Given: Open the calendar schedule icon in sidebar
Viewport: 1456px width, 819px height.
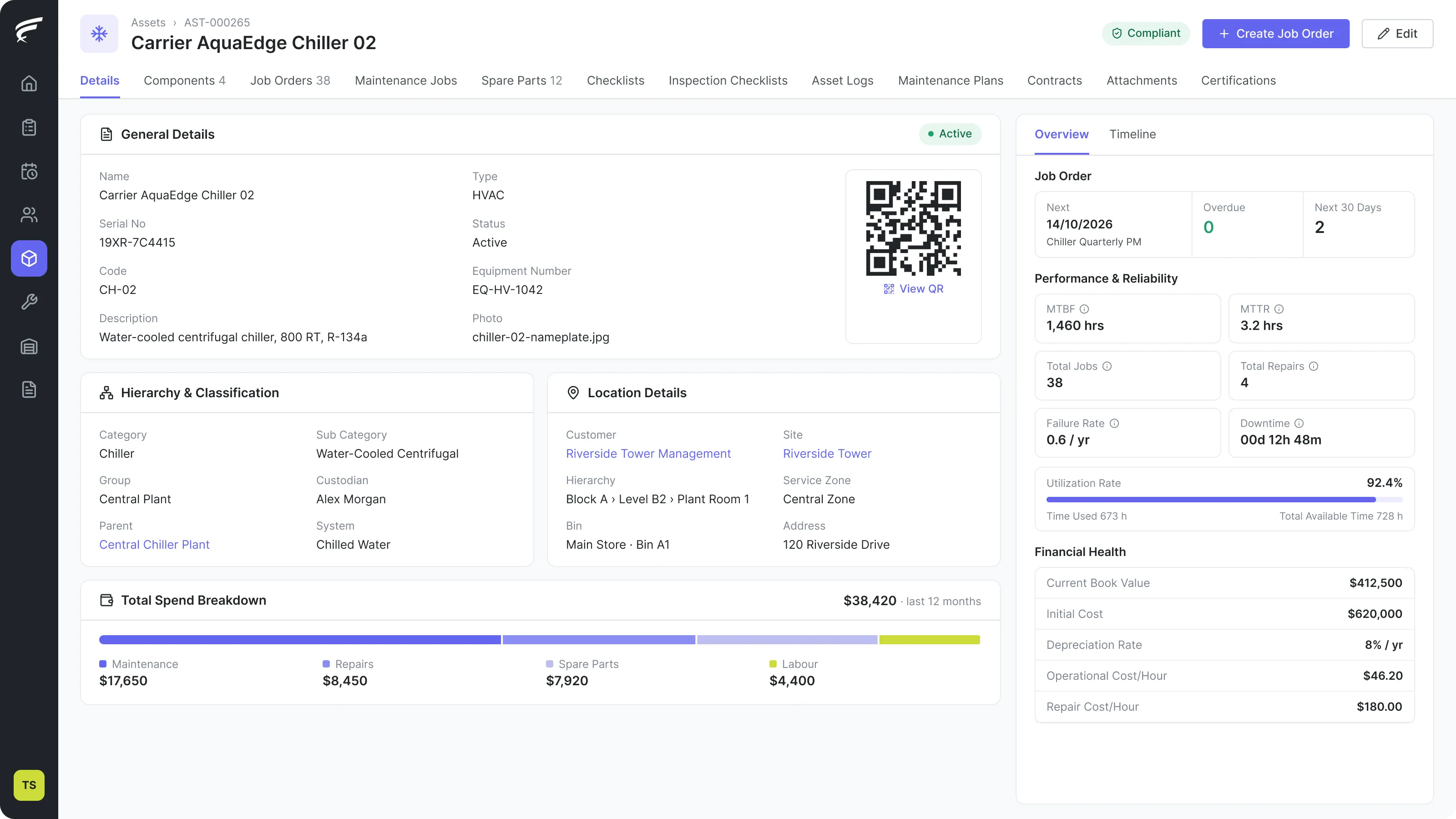Looking at the screenshot, I should 29,171.
